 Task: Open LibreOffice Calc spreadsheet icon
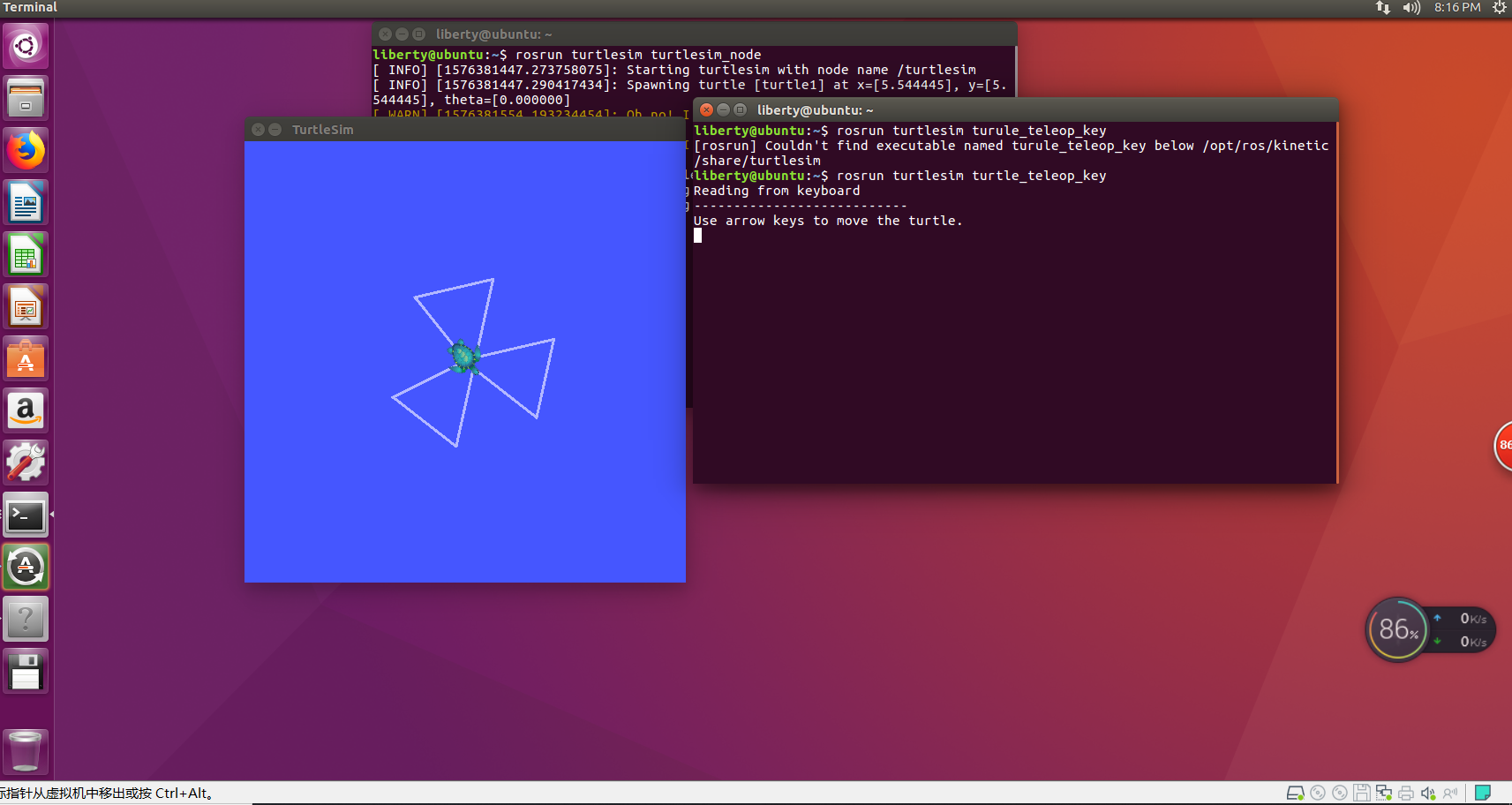coord(26,254)
